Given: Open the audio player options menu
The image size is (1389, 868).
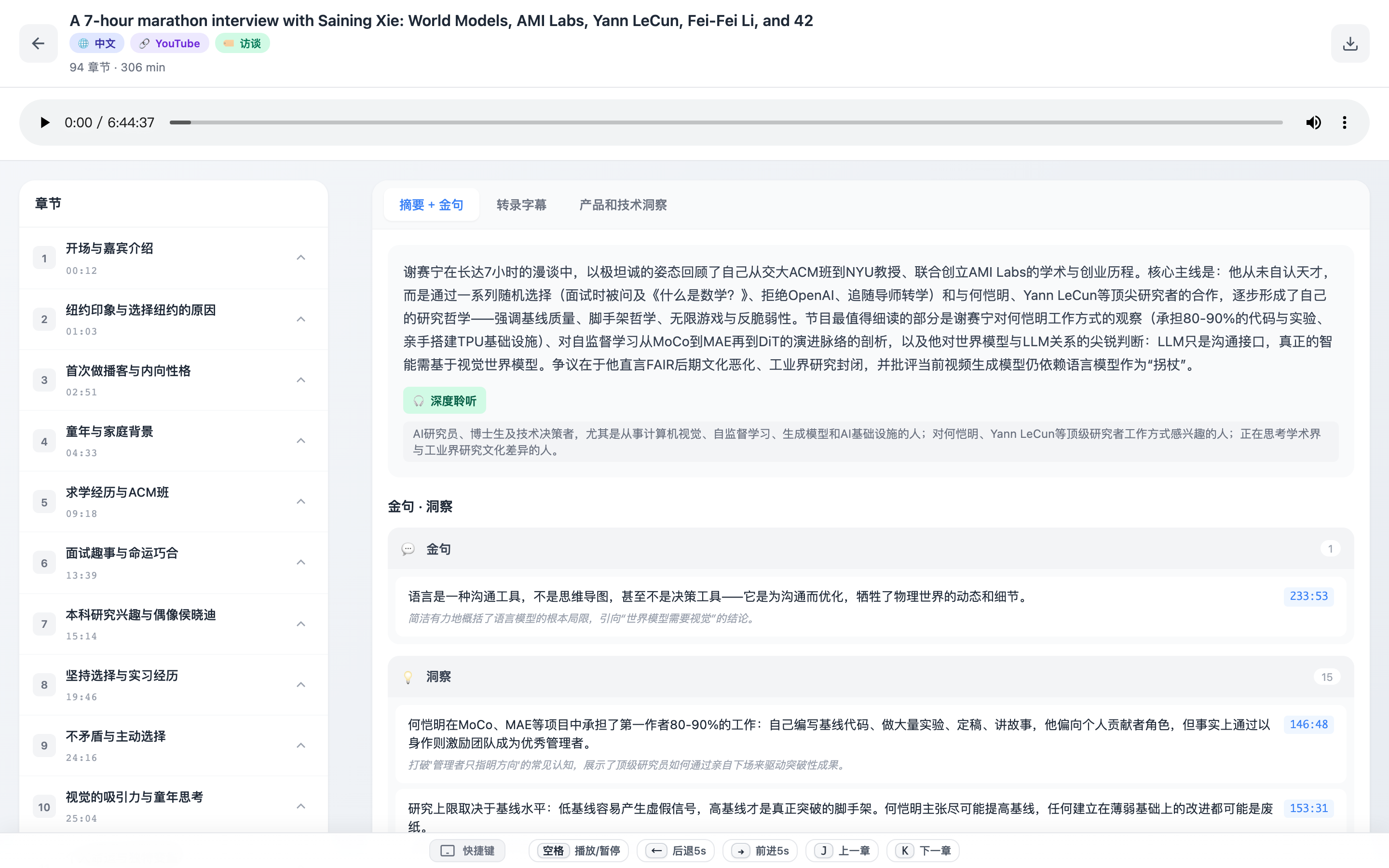Looking at the screenshot, I should pos(1344,122).
